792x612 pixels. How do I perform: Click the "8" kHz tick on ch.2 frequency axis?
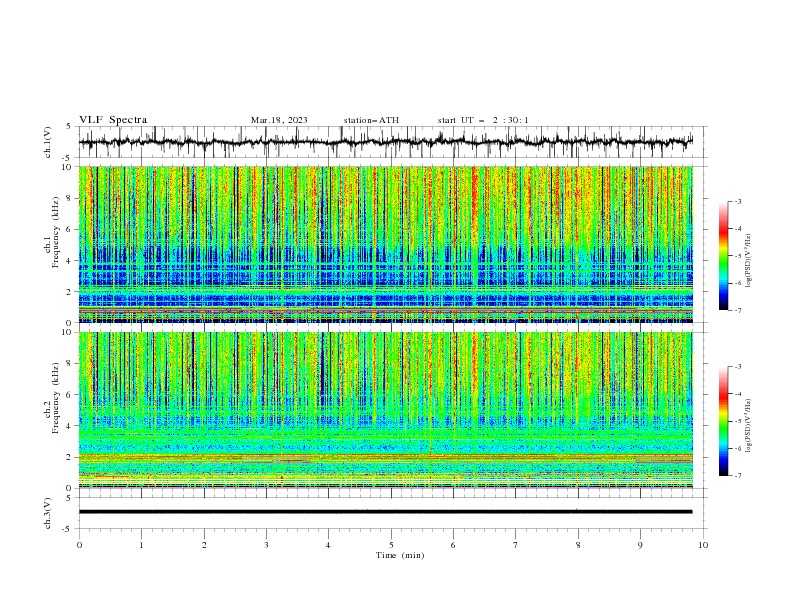coord(70,364)
